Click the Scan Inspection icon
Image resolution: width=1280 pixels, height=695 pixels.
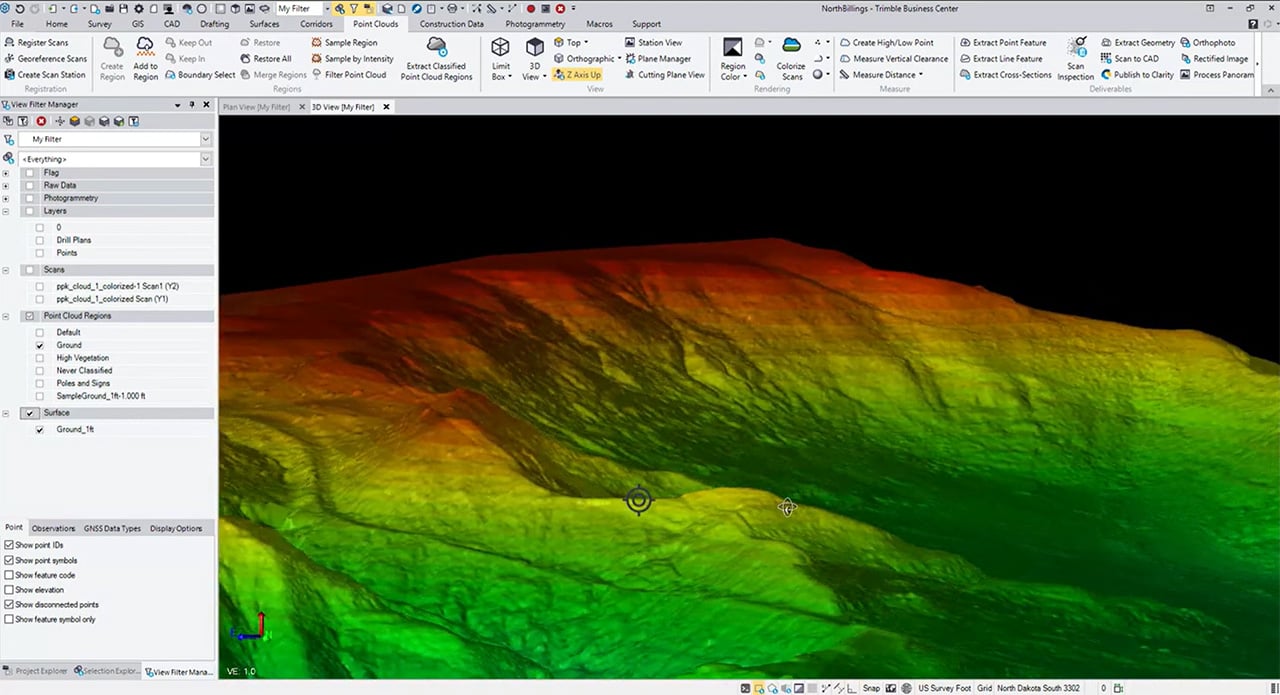point(1076,47)
